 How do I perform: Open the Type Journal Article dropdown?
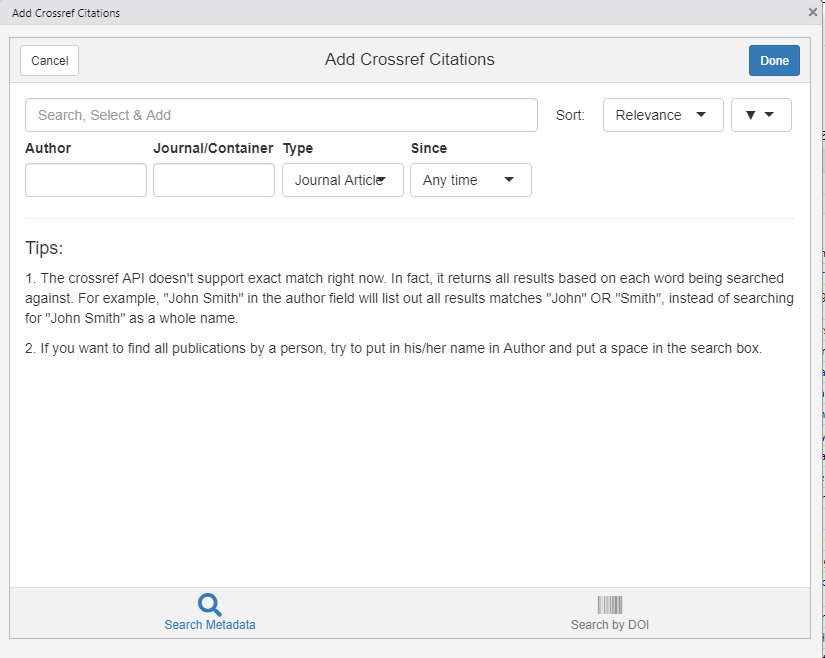click(x=343, y=180)
